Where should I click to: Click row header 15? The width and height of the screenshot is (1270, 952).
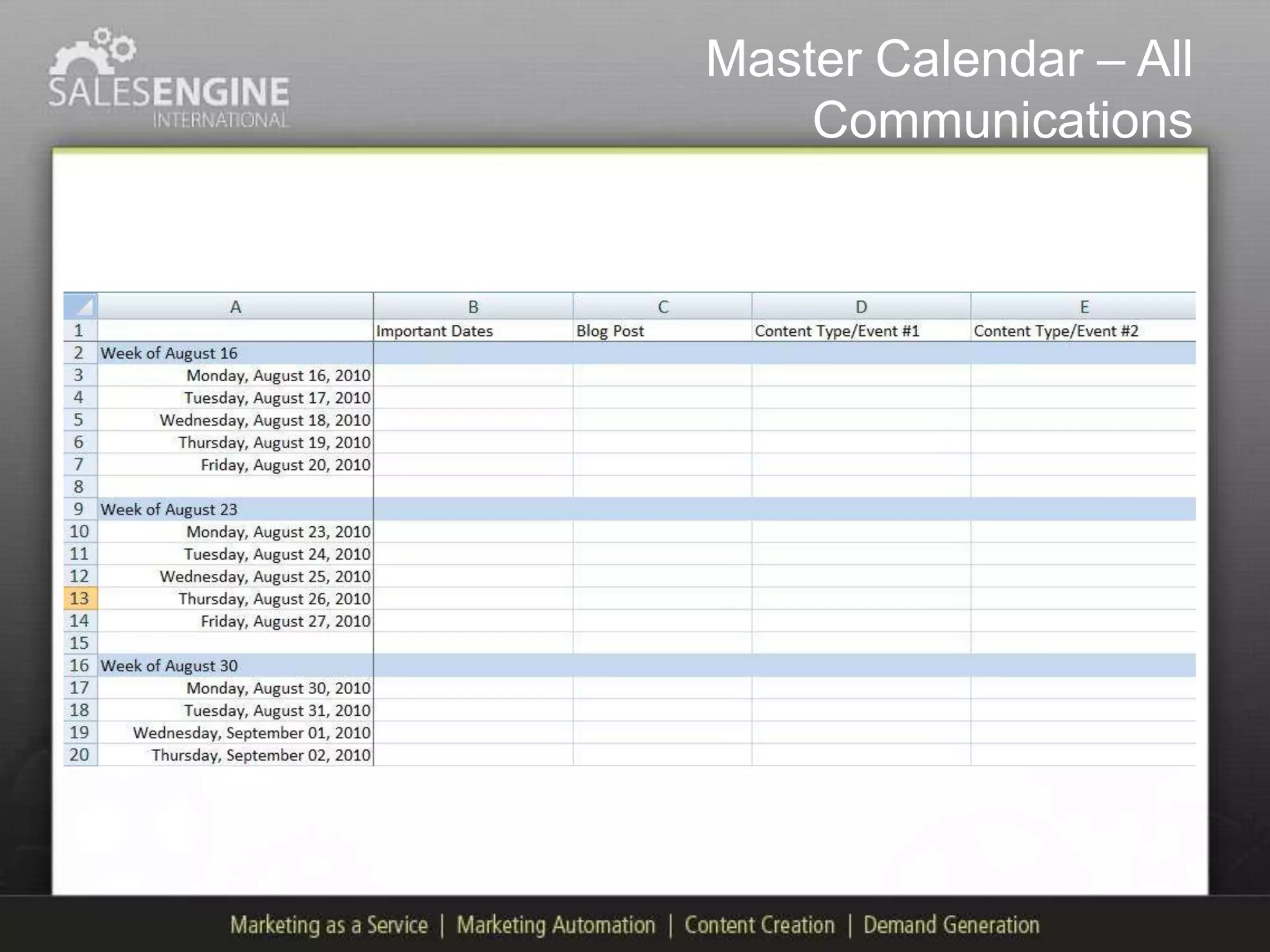coord(81,643)
